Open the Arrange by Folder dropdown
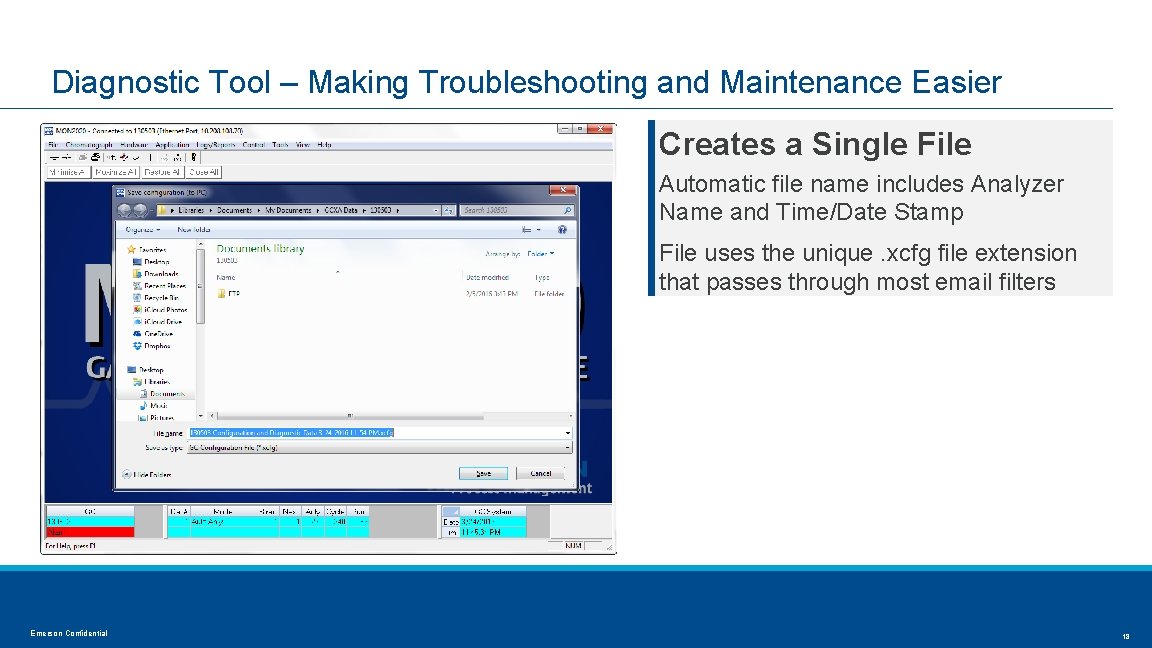This screenshot has height=648, width=1152. pos(541,253)
